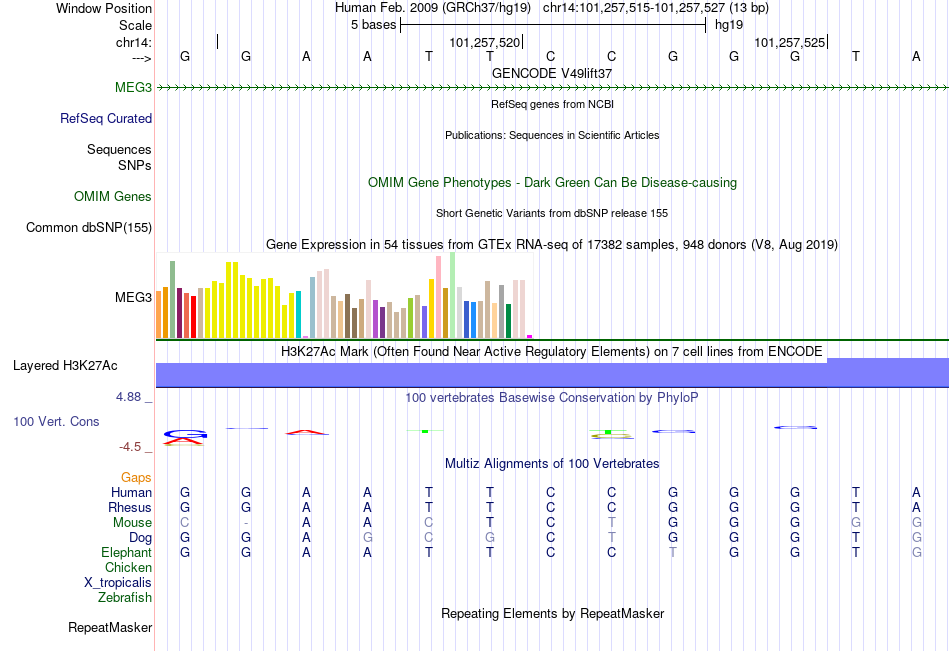Click the chr14: ruler label
This screenshot has width=950, height=651.
tap(134, 42)
